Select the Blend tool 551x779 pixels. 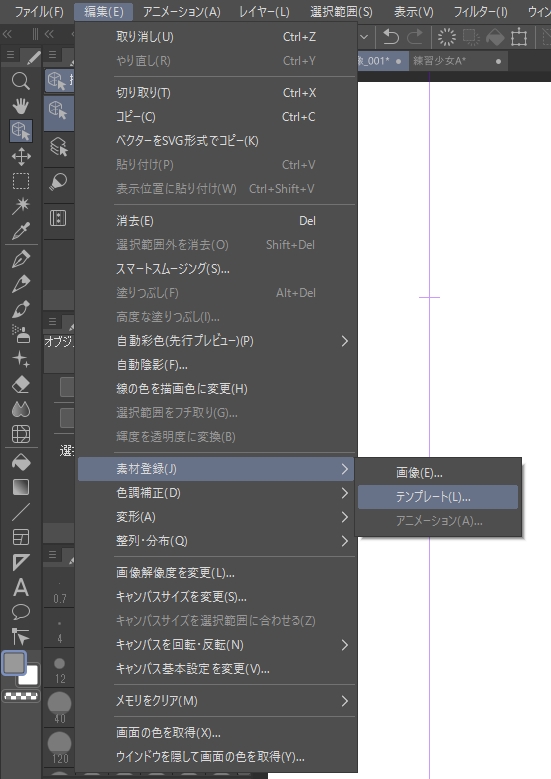coord(20,409)
